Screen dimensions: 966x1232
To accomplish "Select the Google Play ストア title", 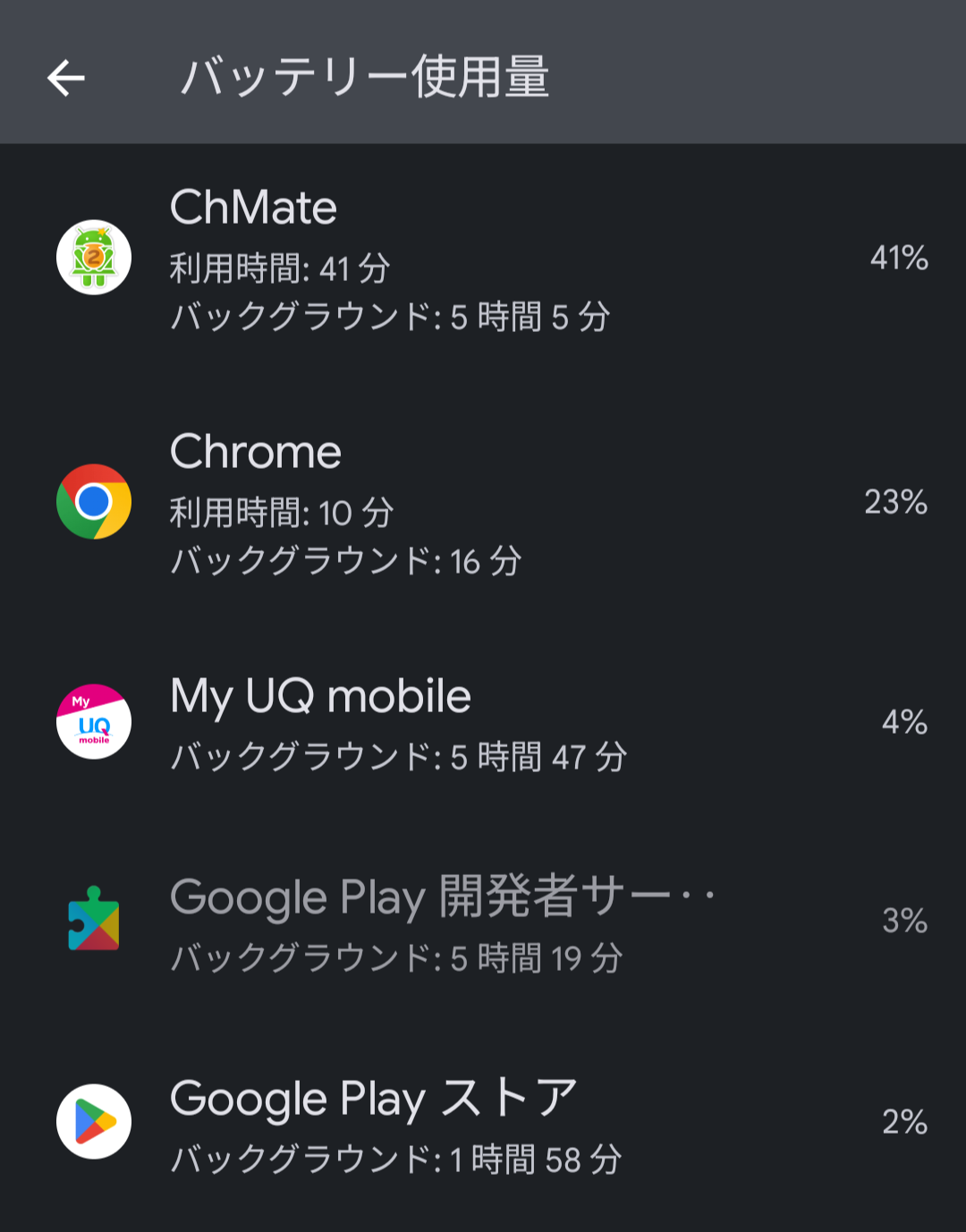I will point(373,1099).
